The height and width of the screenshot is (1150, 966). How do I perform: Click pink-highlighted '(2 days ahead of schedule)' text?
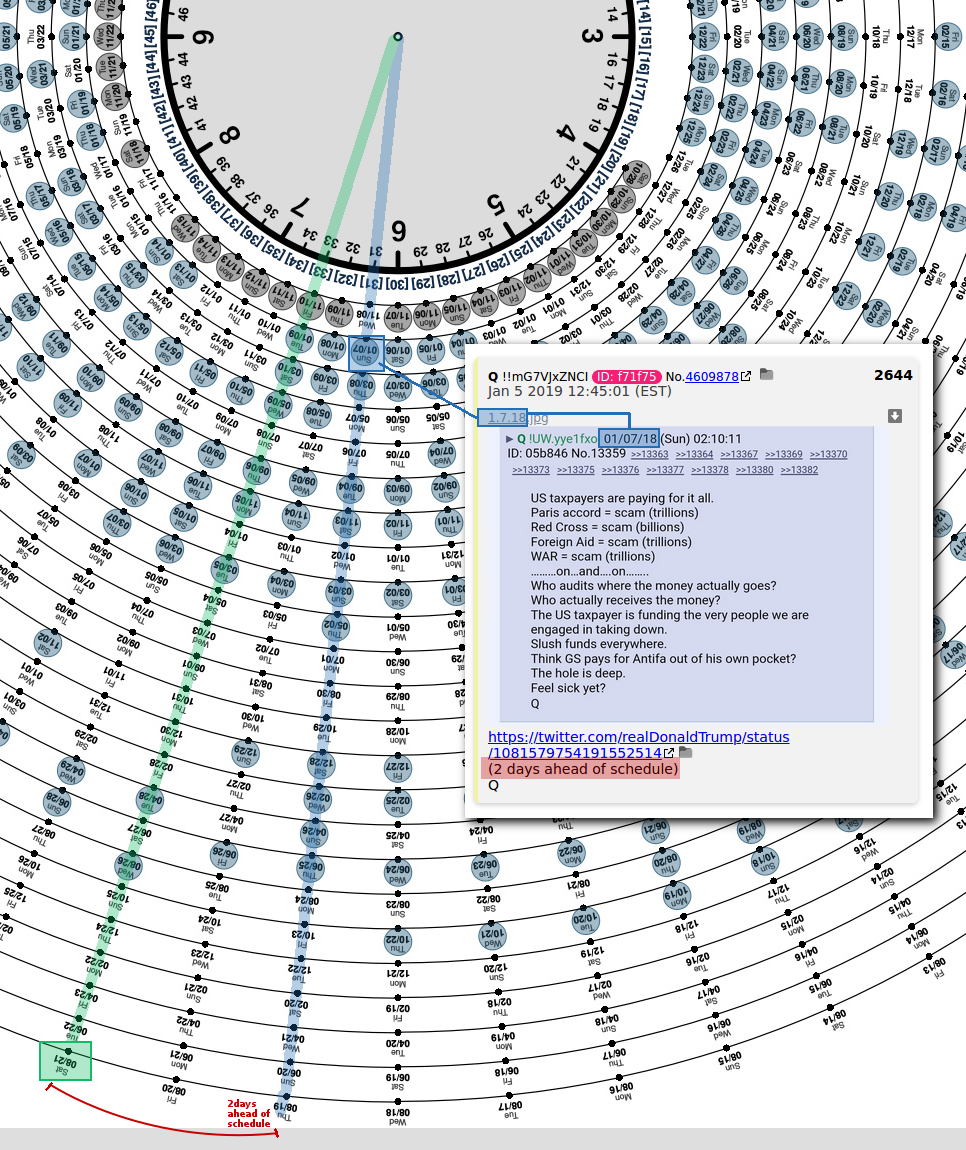[583, 769]
